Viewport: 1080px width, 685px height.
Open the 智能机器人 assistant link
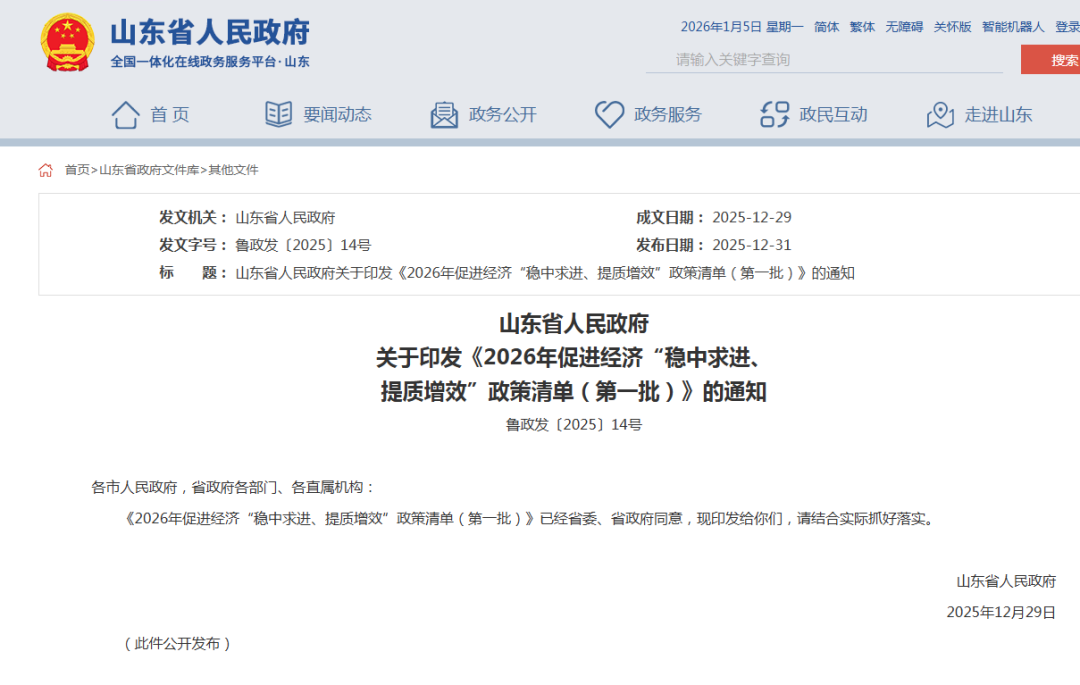(x=1012, y=27)
